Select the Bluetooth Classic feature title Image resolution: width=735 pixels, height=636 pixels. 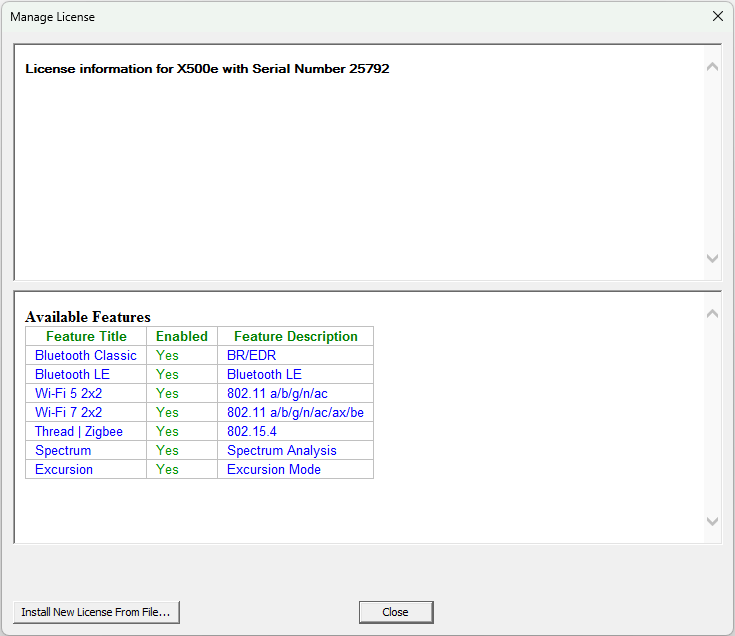pyautogui.click(x=86, y=356)
